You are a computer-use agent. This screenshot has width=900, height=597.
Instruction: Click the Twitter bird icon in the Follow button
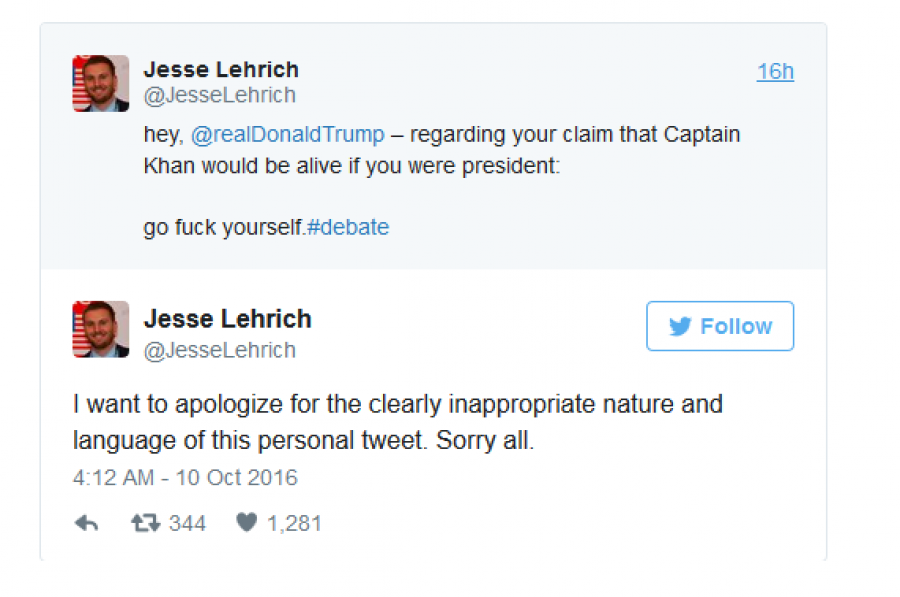(x=680, y=326)
